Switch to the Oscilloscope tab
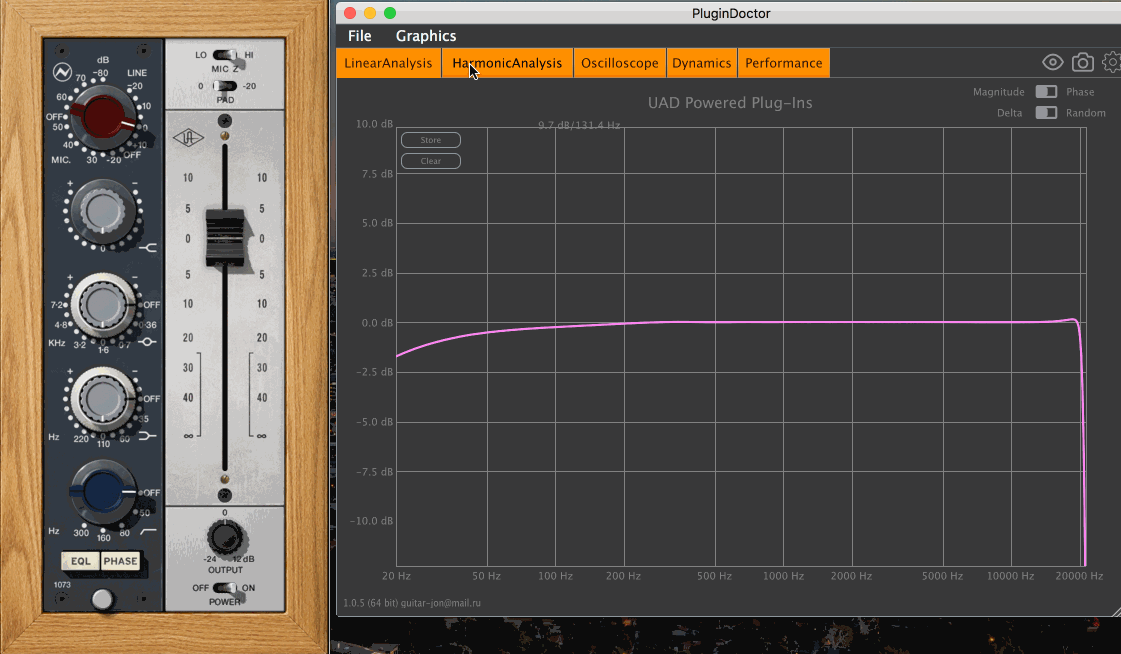 coord(620,63)
